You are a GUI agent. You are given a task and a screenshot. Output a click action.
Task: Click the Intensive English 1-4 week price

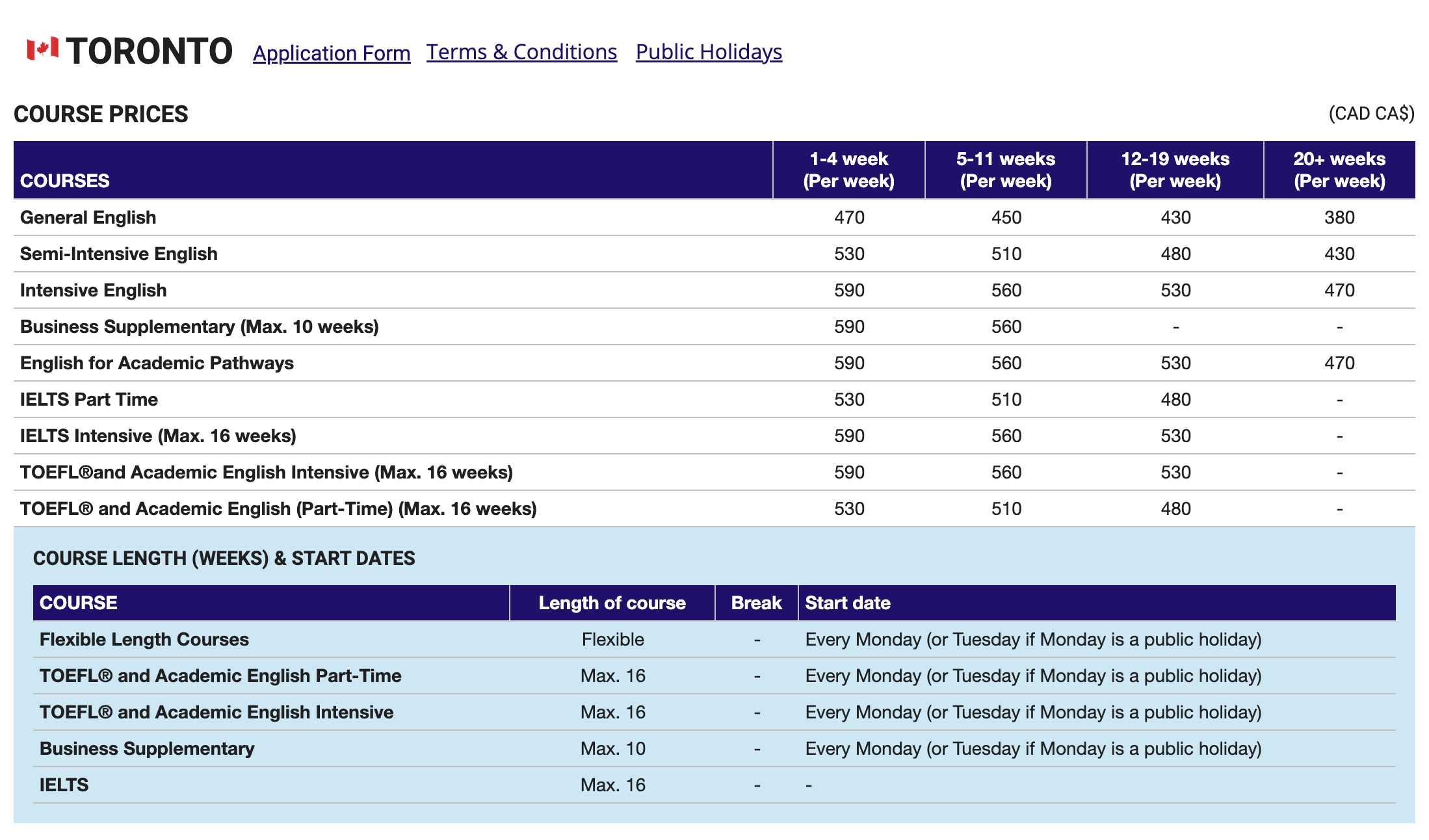tap(849, 290)
